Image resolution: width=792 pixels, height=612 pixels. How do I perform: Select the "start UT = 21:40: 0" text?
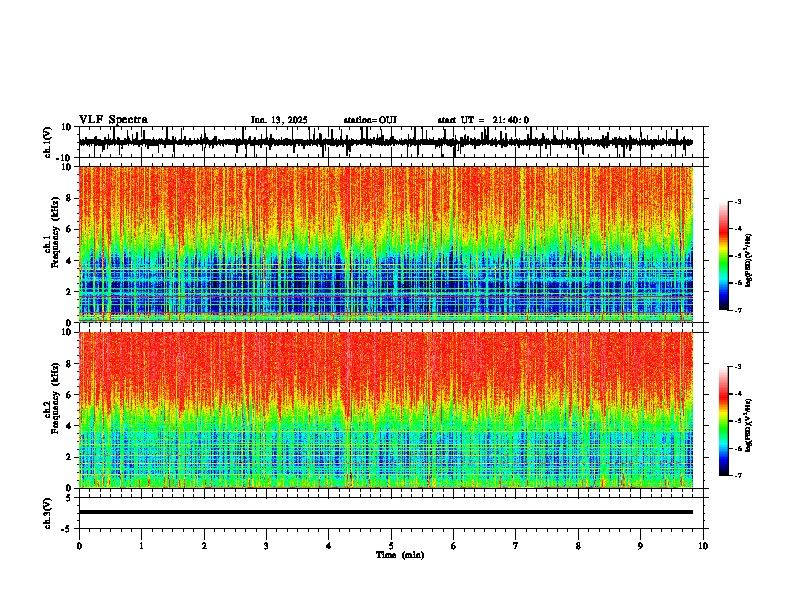[483, 120]
